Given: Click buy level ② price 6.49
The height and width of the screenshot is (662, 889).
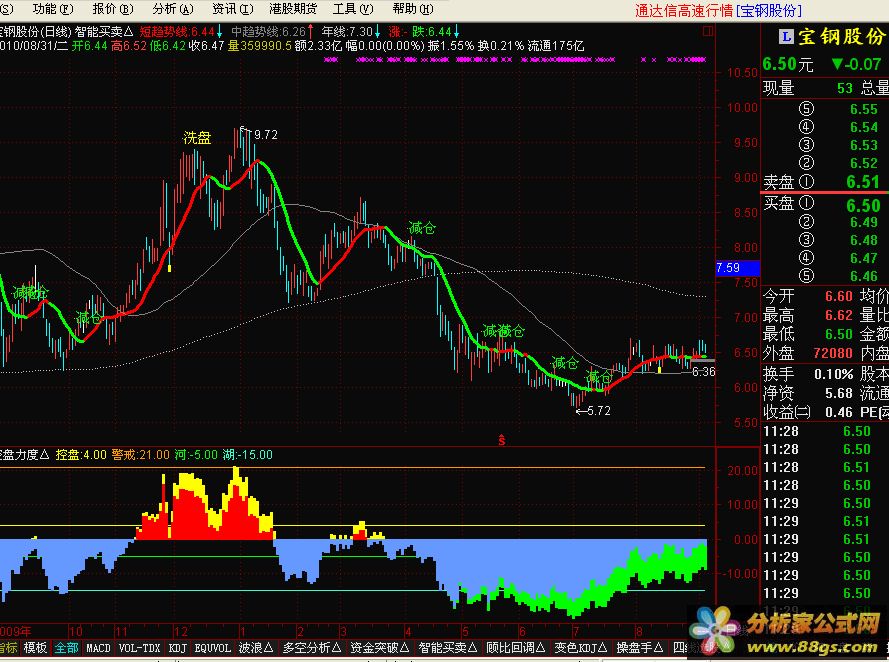Looking at the screenshot, I should (x=863, y=222).
